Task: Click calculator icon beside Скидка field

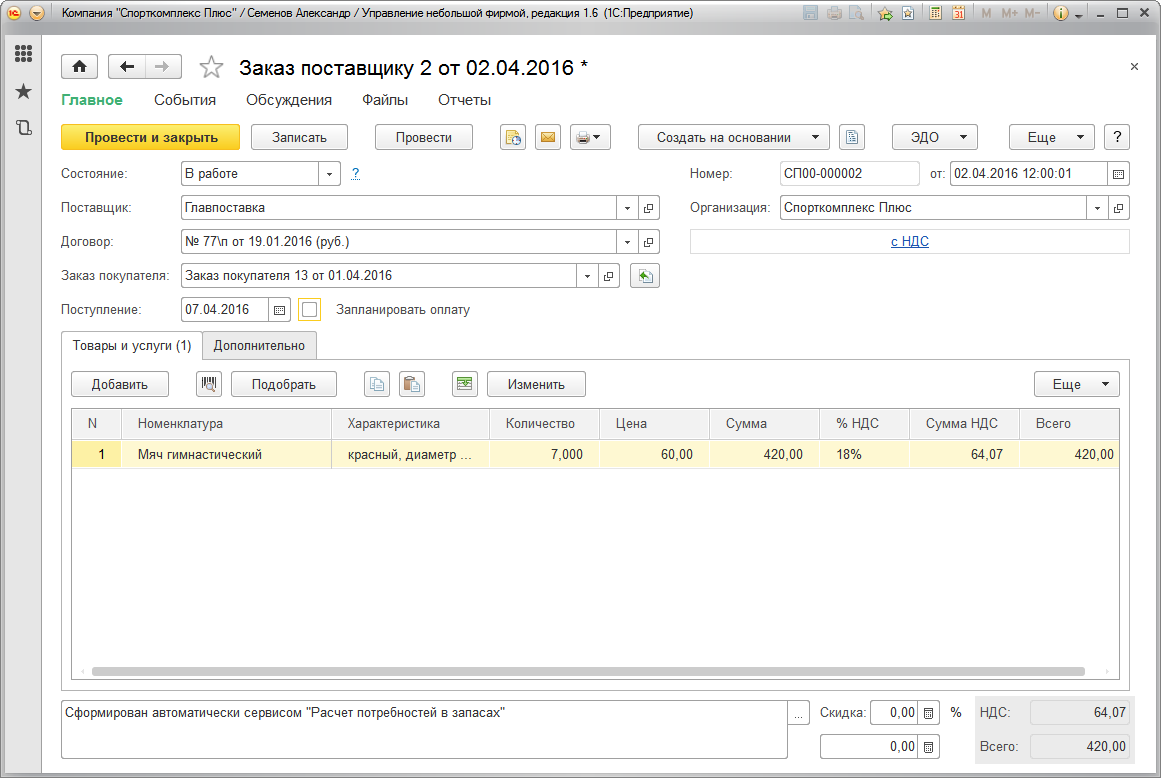Action: click(x=929, y=713)
